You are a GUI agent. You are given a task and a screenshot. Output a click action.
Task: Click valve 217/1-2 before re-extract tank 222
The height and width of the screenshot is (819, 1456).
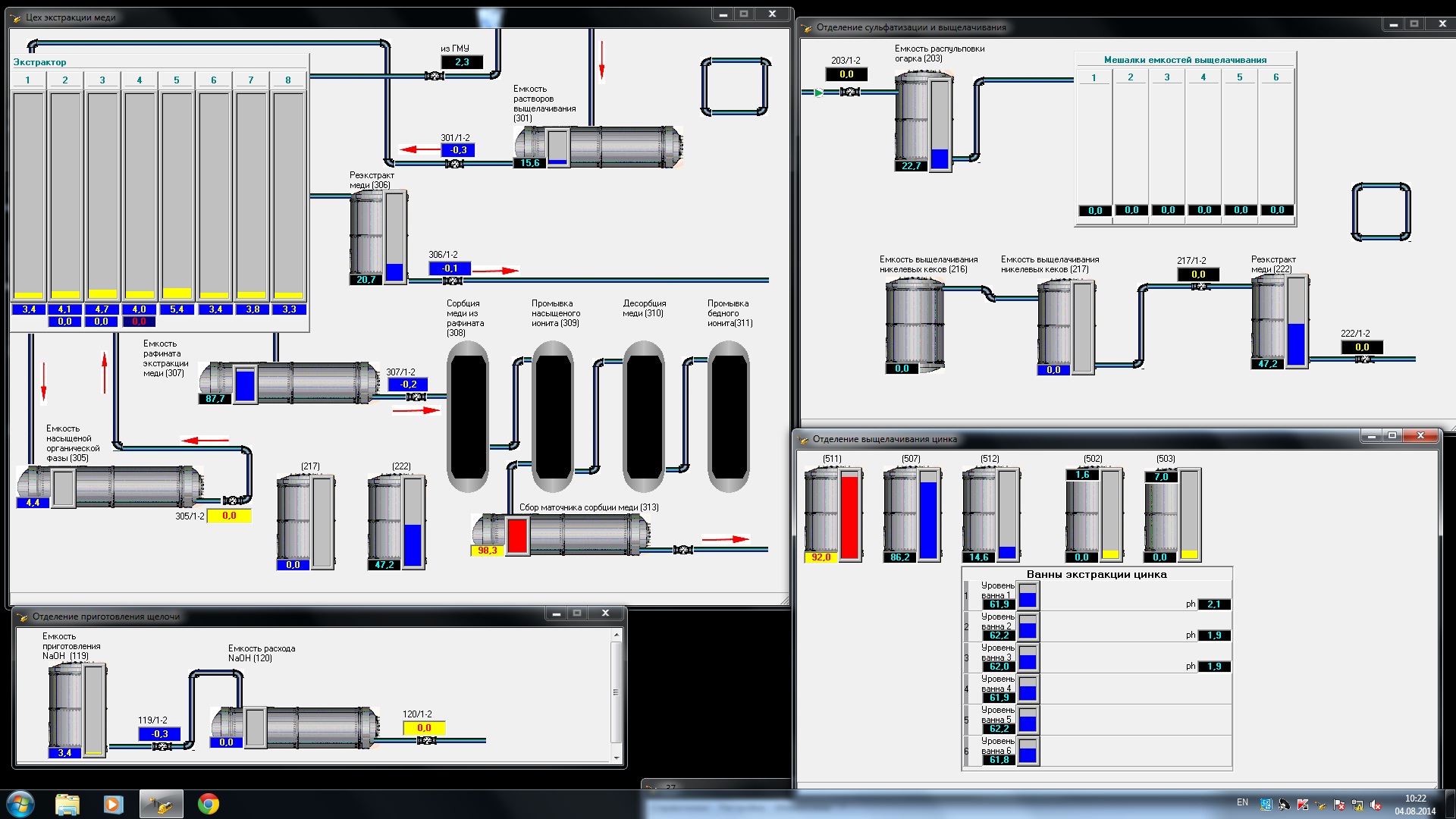click(x=1200, y=287)
